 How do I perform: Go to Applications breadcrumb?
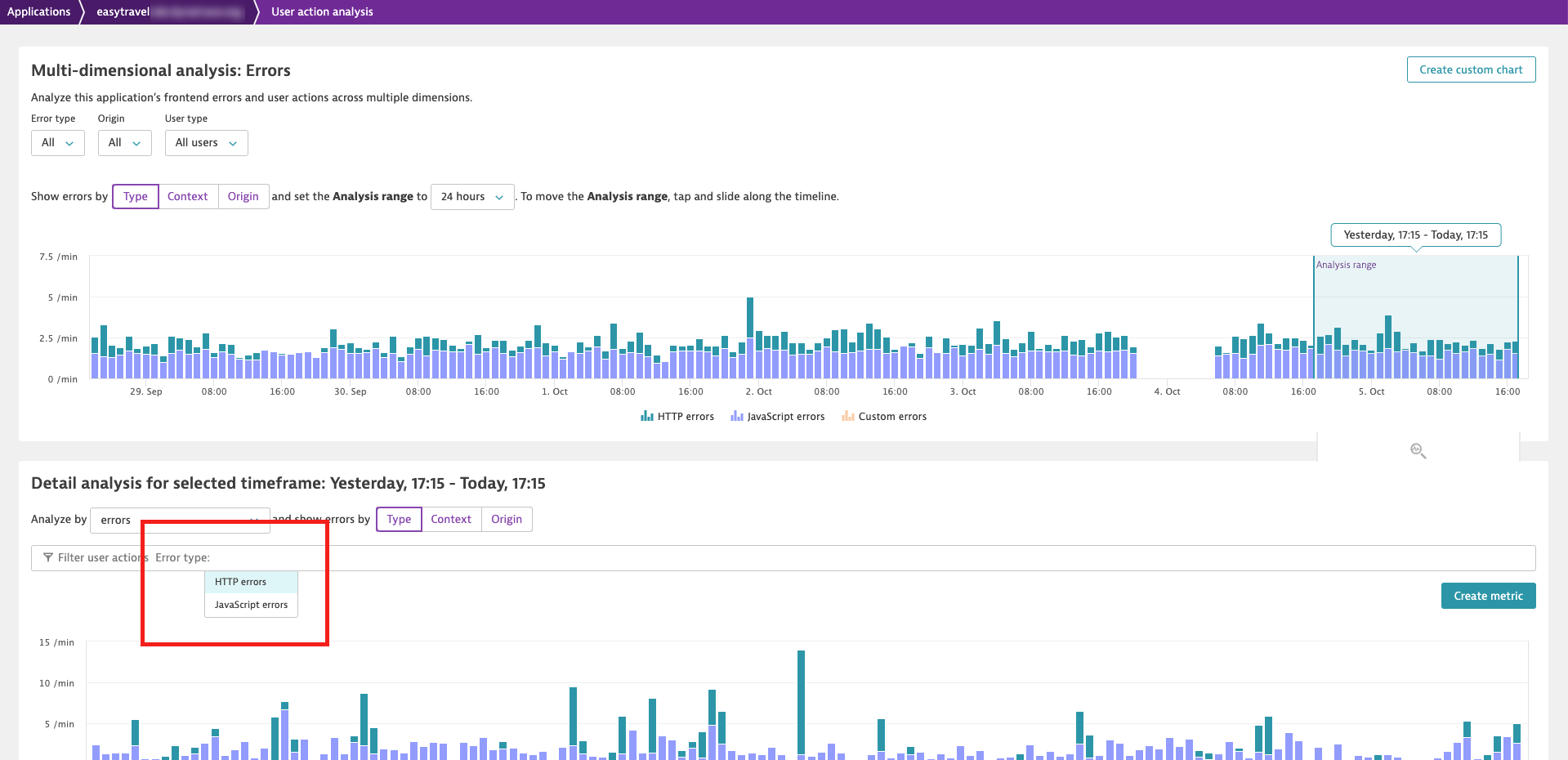coord(39,11)
